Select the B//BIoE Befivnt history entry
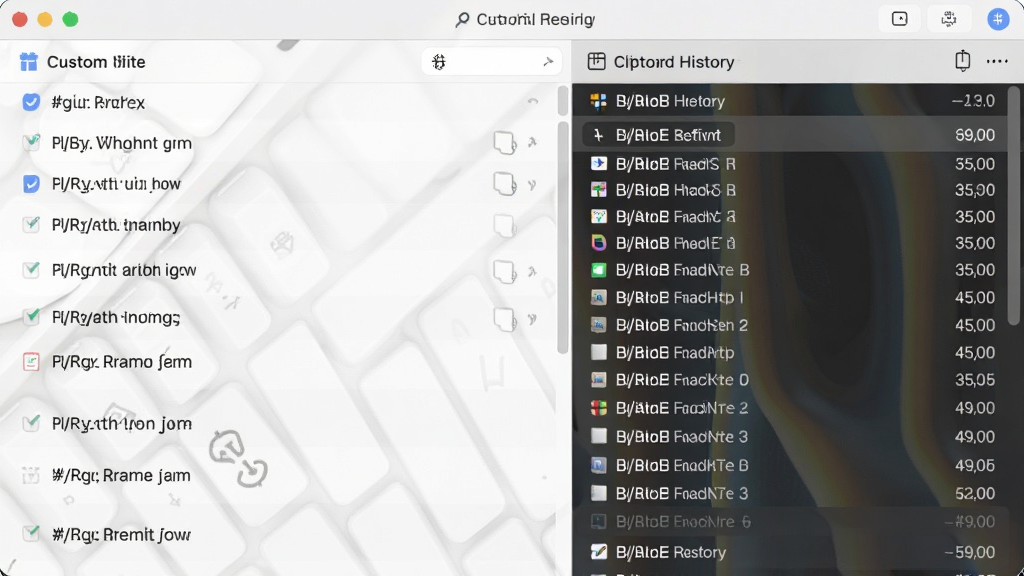1024x576 pixels. point(790,135)
